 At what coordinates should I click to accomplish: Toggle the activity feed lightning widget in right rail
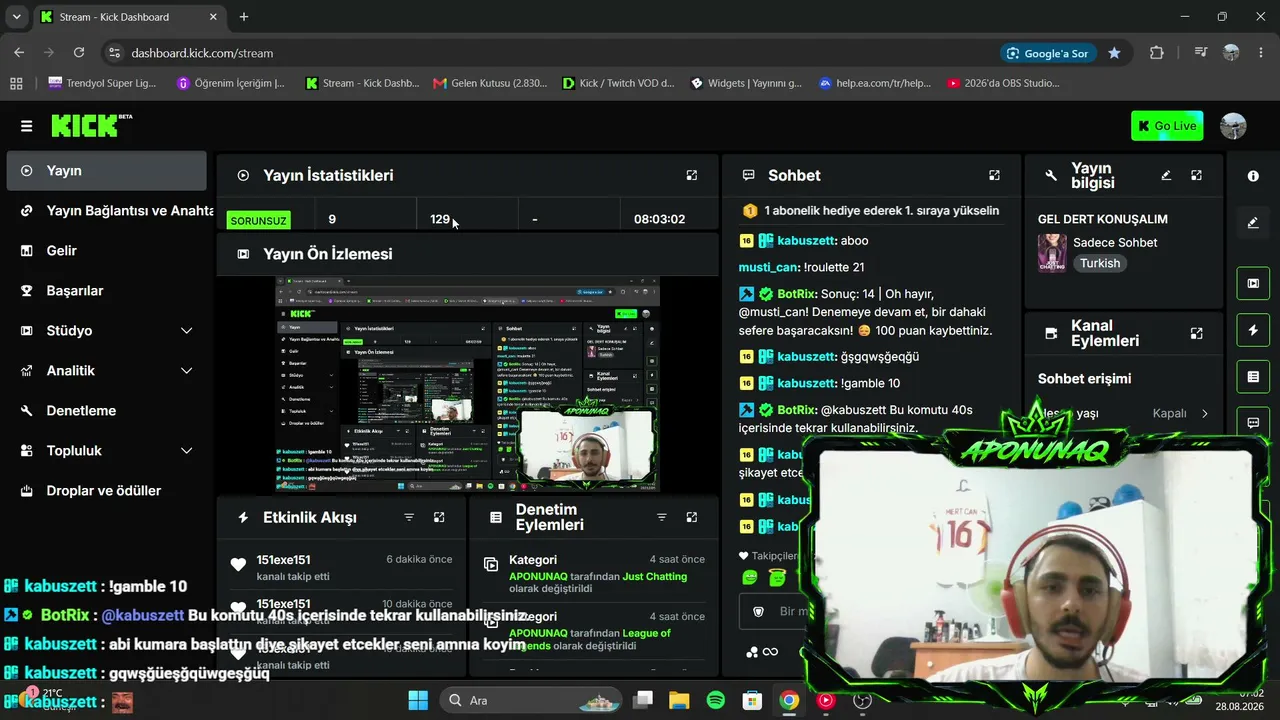pyautogui.click(x=1253, y=330)
